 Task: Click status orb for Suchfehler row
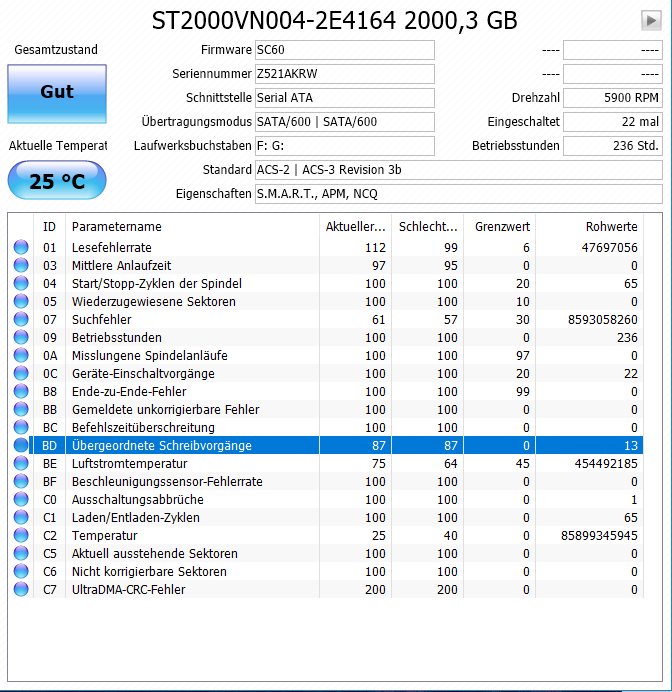point(21,319)
